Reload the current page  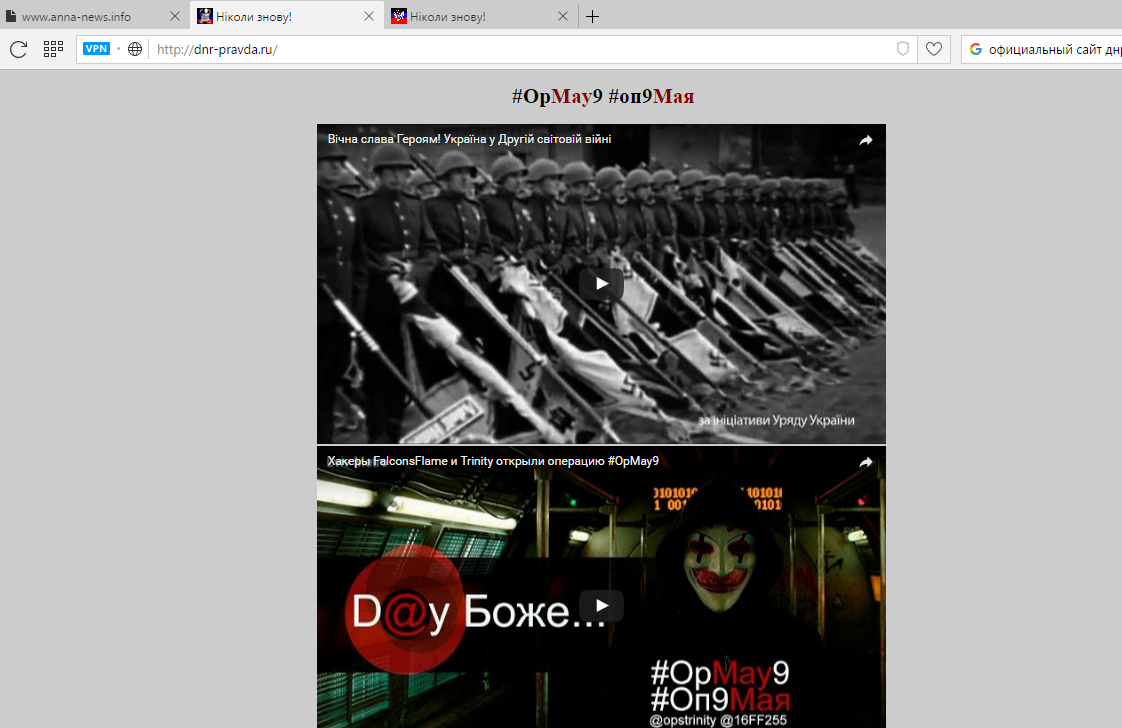18,49
